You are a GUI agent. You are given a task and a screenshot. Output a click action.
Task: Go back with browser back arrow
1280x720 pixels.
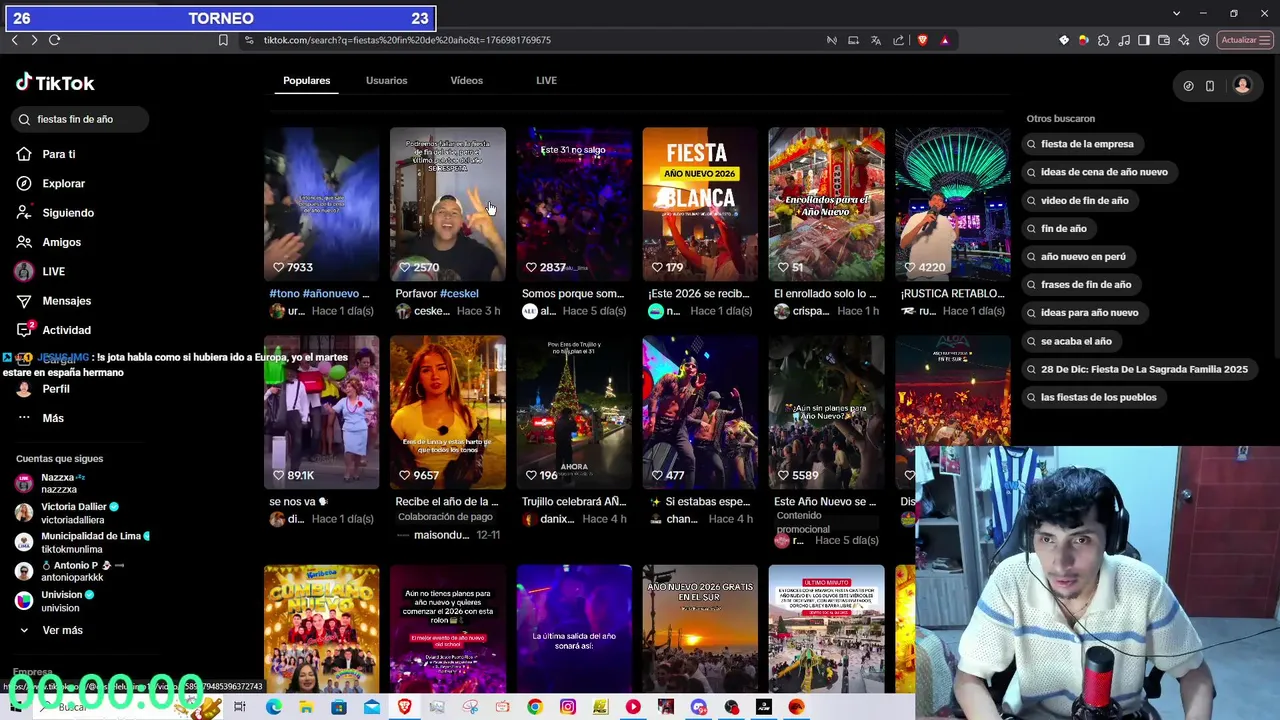14,40
